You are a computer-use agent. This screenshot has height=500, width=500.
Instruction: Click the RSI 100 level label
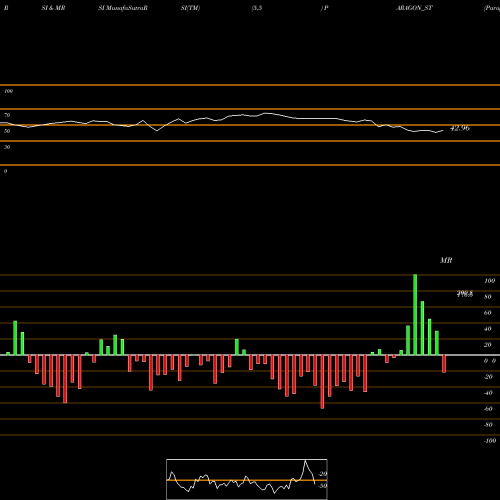pos(8,91)
